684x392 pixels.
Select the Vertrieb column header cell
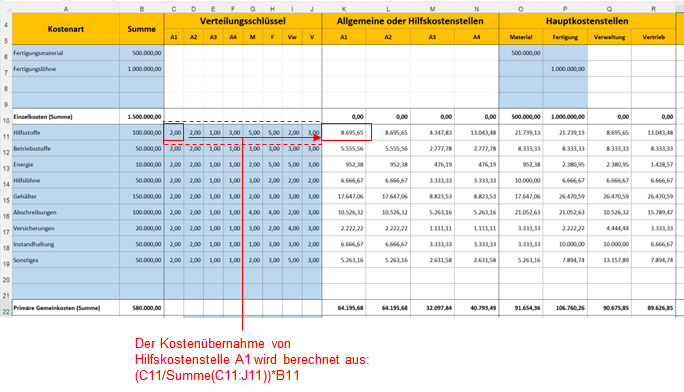(653, 37)
